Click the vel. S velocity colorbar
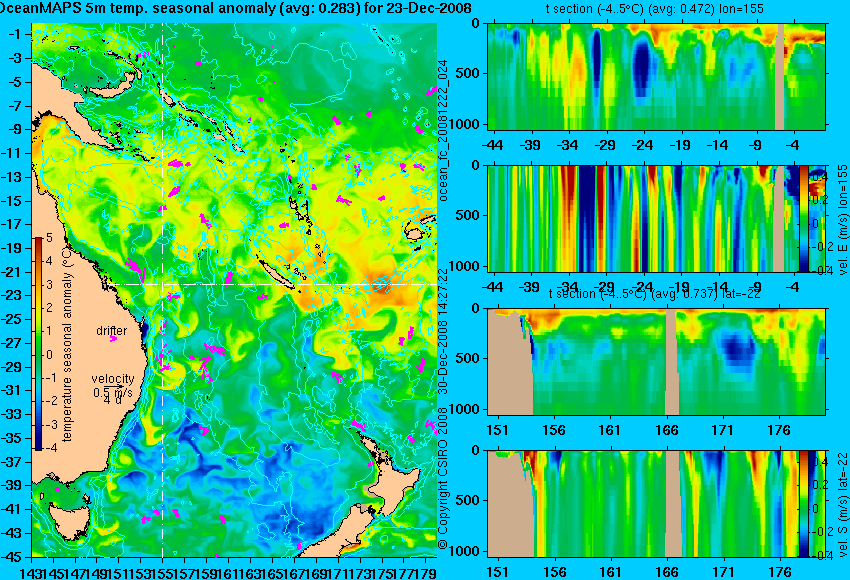 coord(804,504)
